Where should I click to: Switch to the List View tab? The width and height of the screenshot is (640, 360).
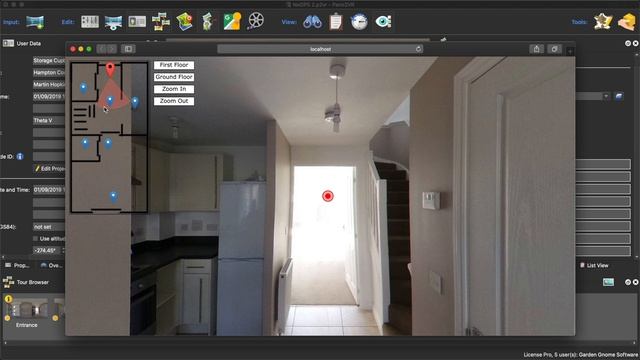click(594, 265)
